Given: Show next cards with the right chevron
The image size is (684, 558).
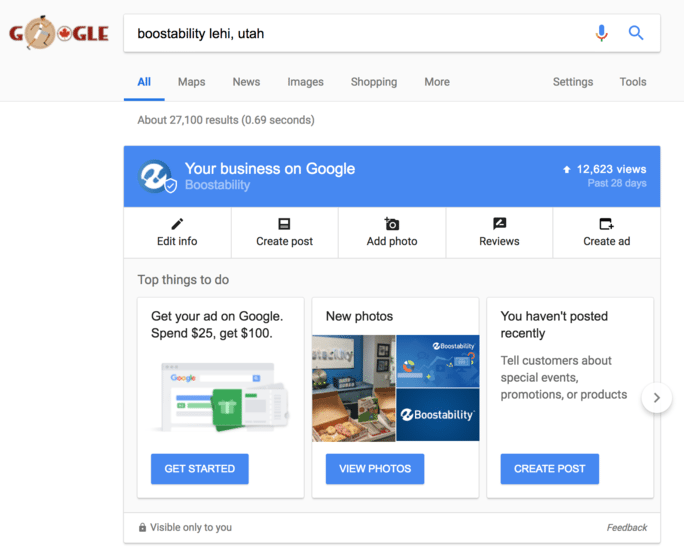Looking at the screenshot, I should (657, 397).
